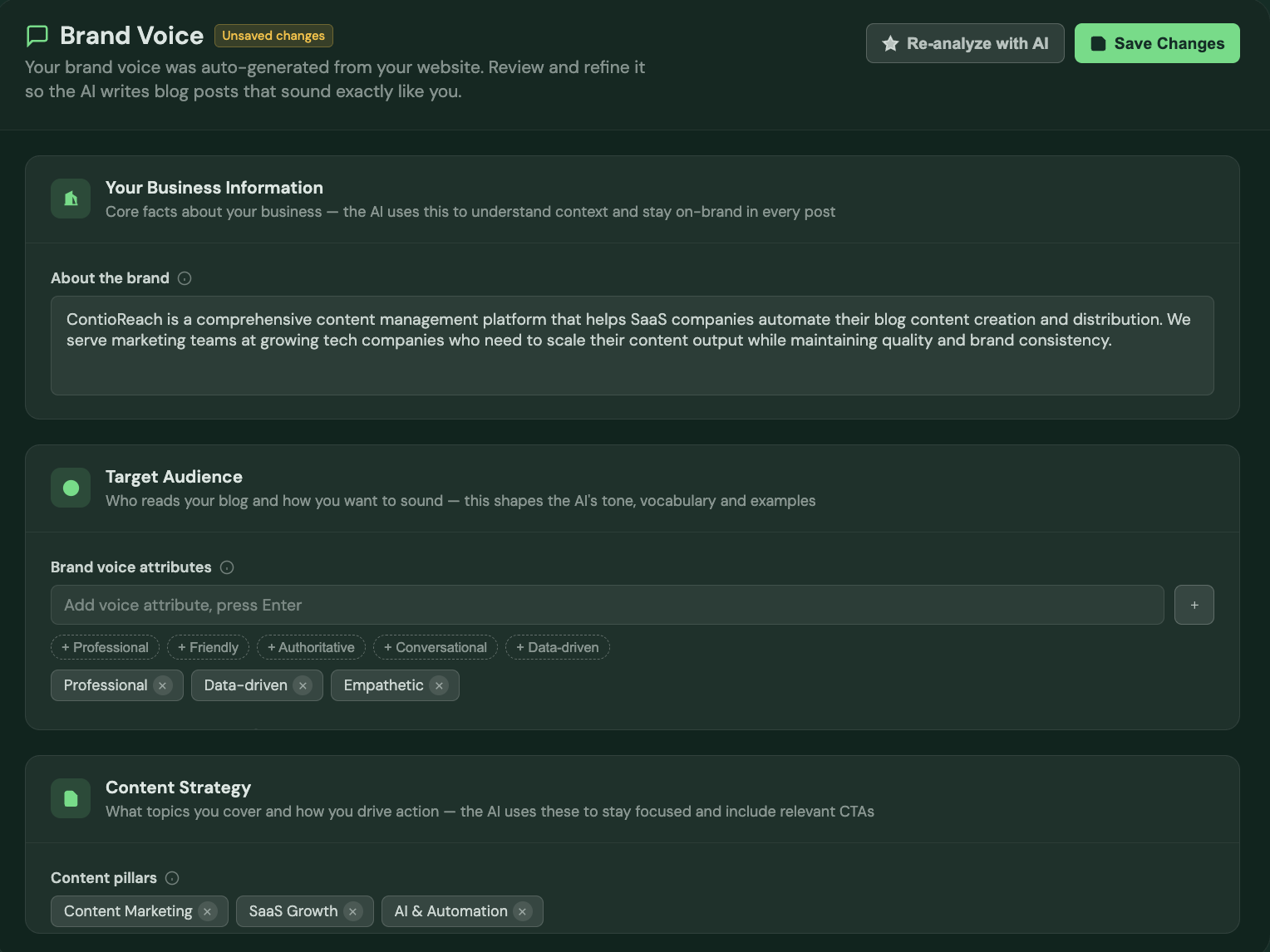Remove the SaaS Growth pillar tag
Screen dimensions: 1270x952
(x=353, y=911)
